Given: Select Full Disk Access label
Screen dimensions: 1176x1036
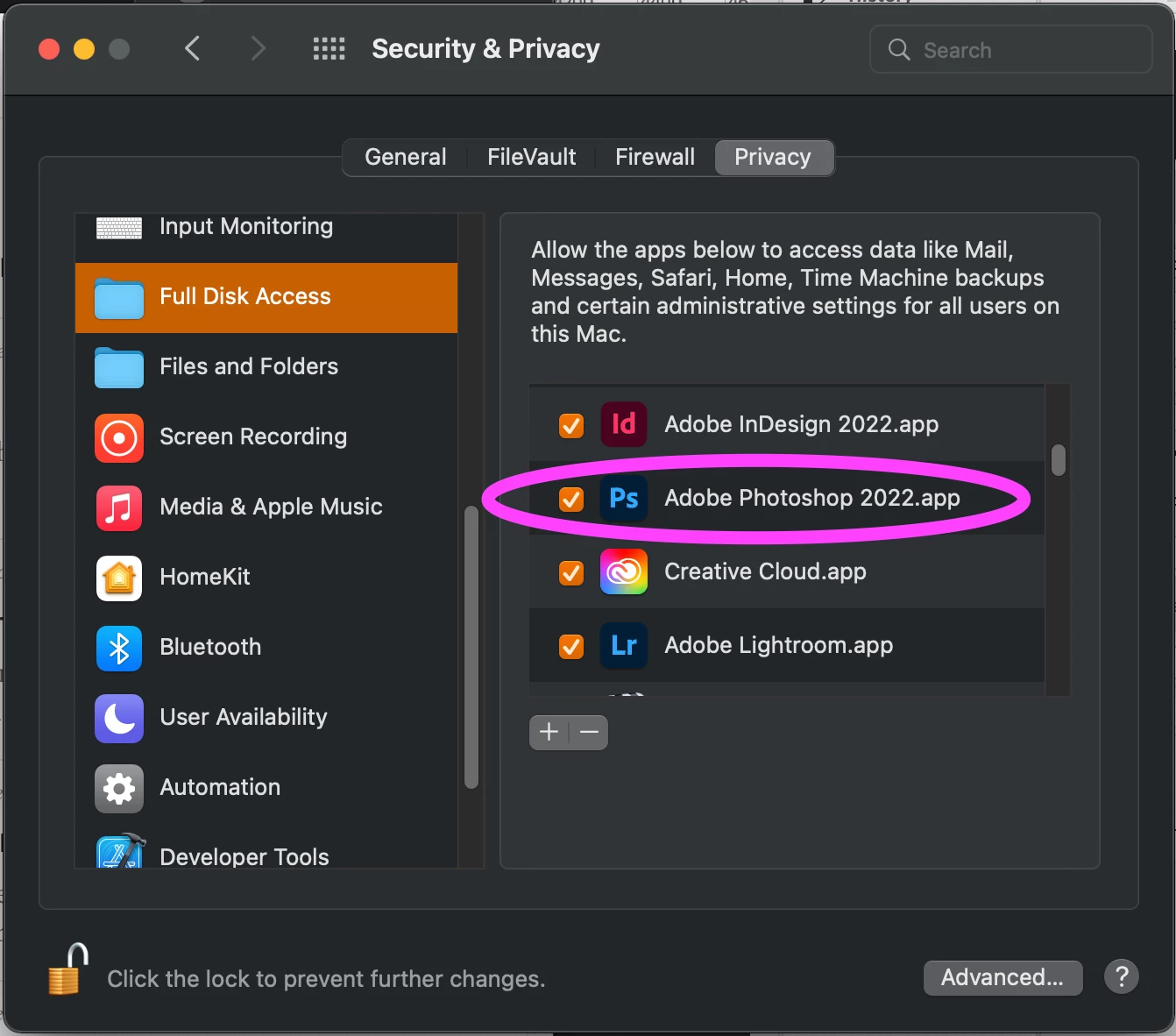Looking at the screenshot, I should tap(245, 296).
